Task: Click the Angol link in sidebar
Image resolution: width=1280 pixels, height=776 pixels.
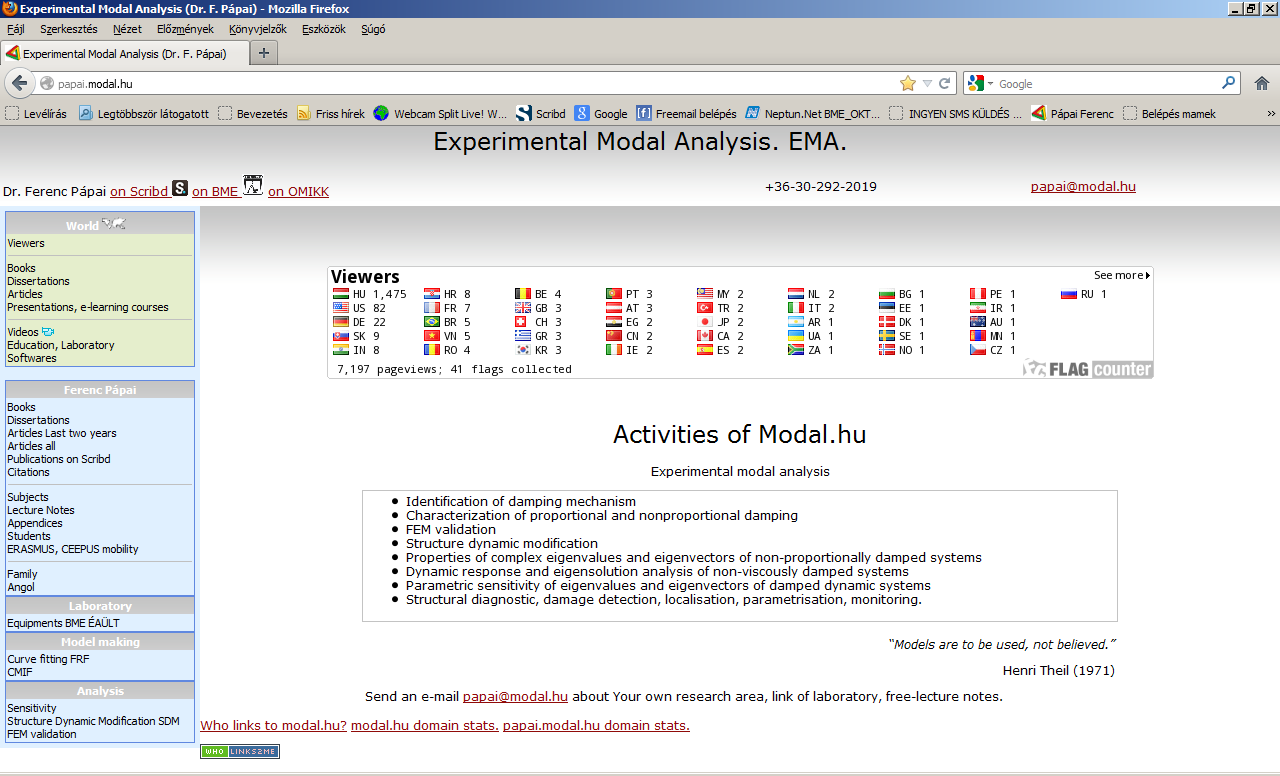Action: [x=21, y=587]
